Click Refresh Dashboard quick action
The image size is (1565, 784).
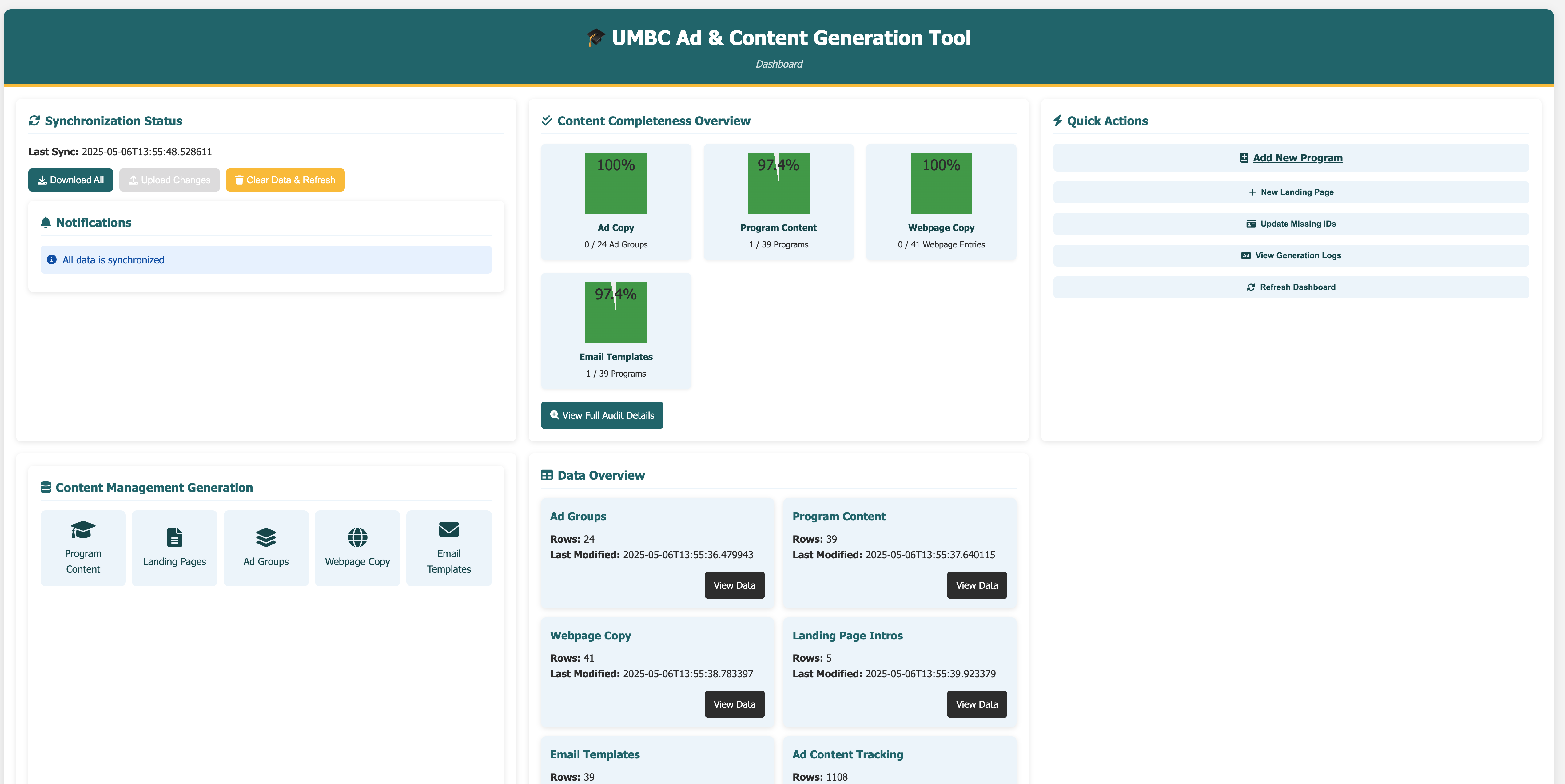tap(1291, 287)
